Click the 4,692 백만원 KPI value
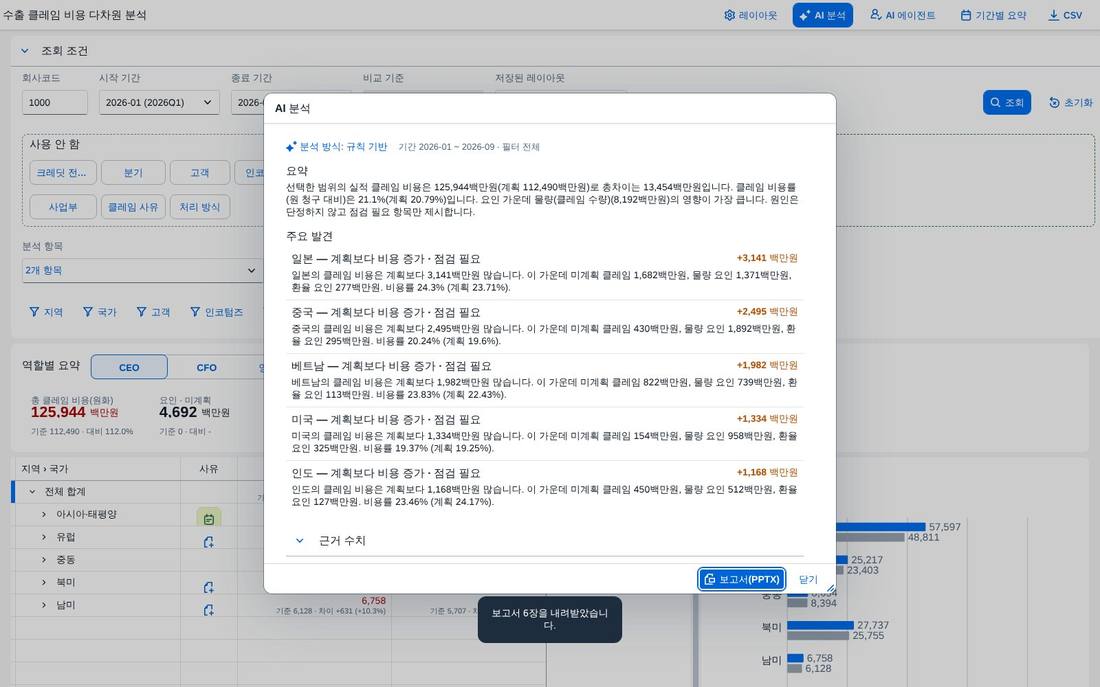Viewport: 1100px width, 687px height. (194, 413)
